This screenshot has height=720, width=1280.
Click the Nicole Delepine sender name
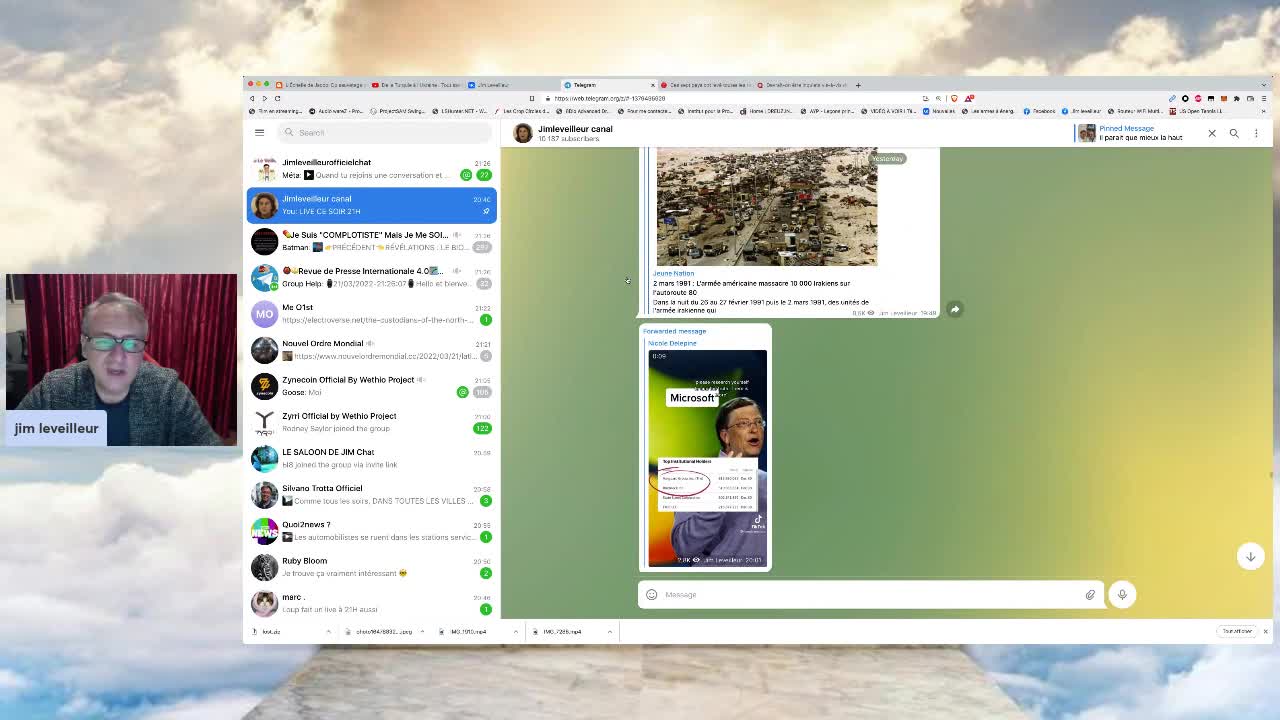pyautogui.click(x=672, y=343)
